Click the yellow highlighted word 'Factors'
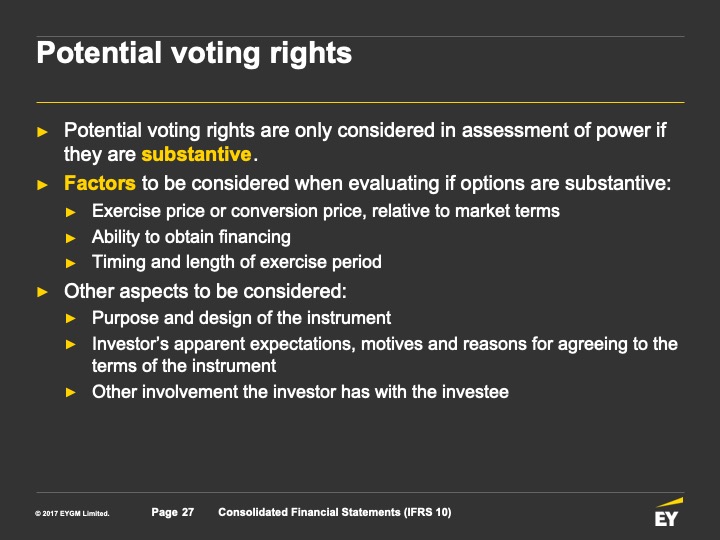The image size is (720, 540). 100,184
